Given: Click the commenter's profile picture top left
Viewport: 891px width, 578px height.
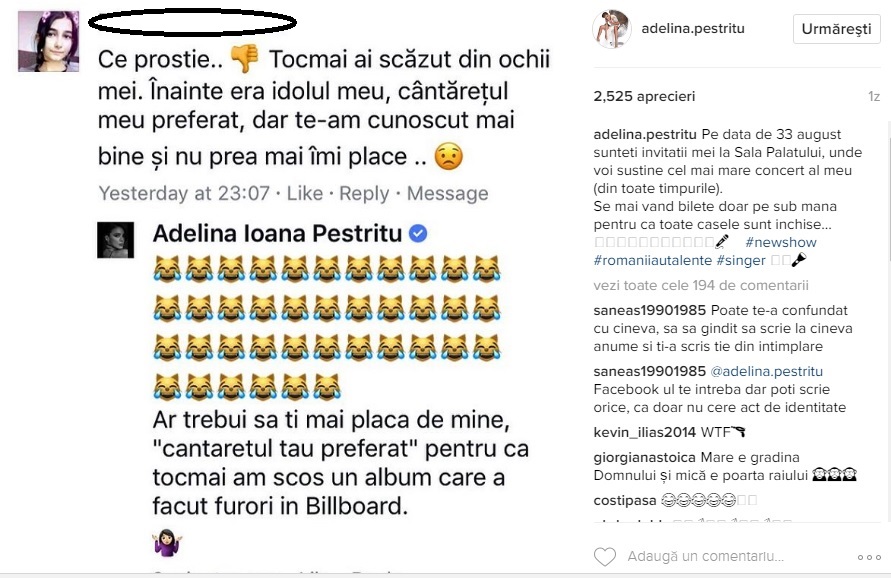Looking at the screenshot, I should tap(48, 42).
